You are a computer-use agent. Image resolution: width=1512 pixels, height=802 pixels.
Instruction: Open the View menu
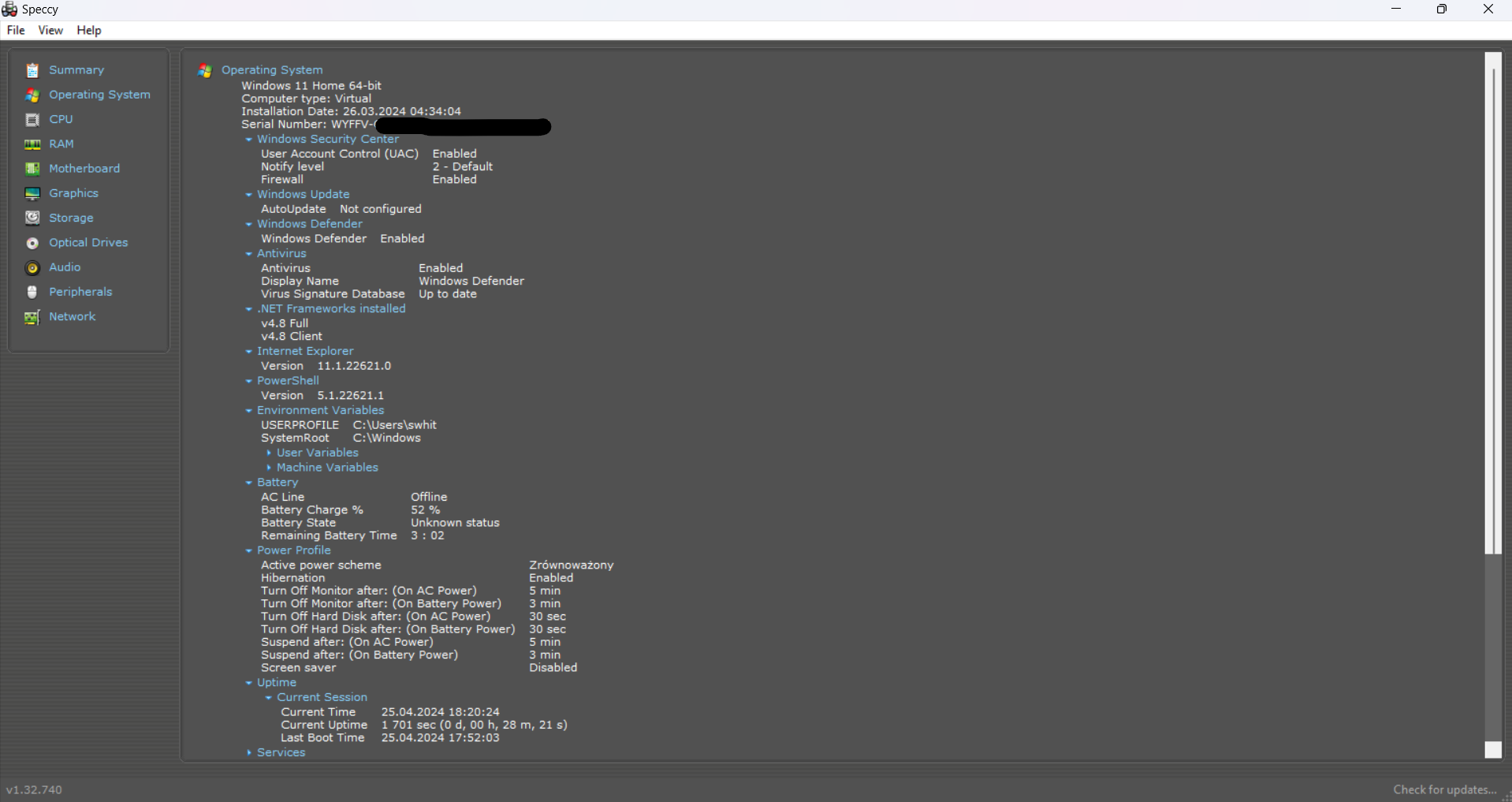[50, 30]
